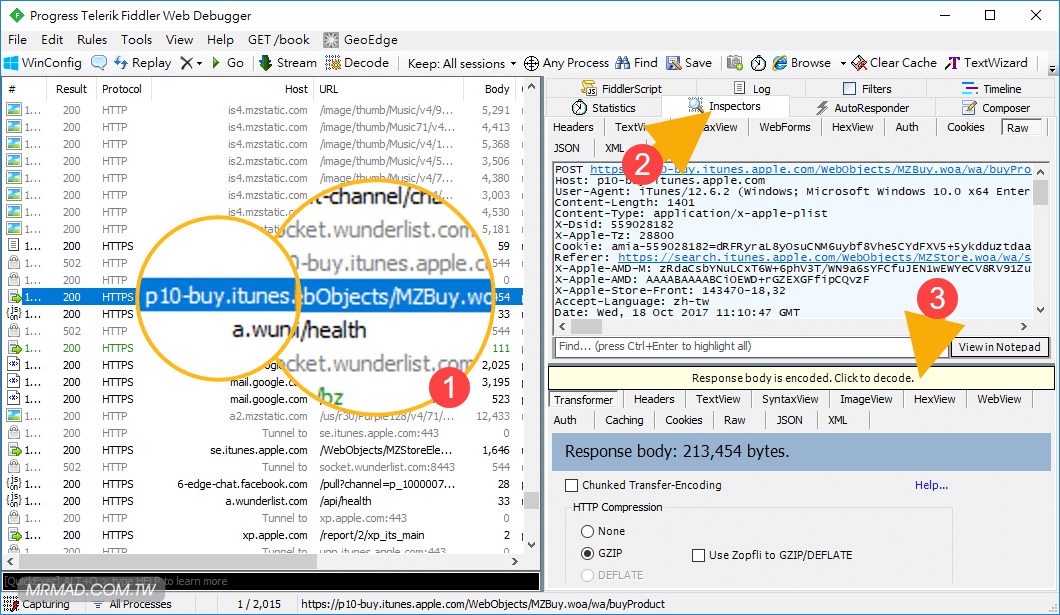Enable Chunked Transfer-Encoding checkbox
Image resolution: width=1060 pixels, height=615 pixels.
coord(572,485)
